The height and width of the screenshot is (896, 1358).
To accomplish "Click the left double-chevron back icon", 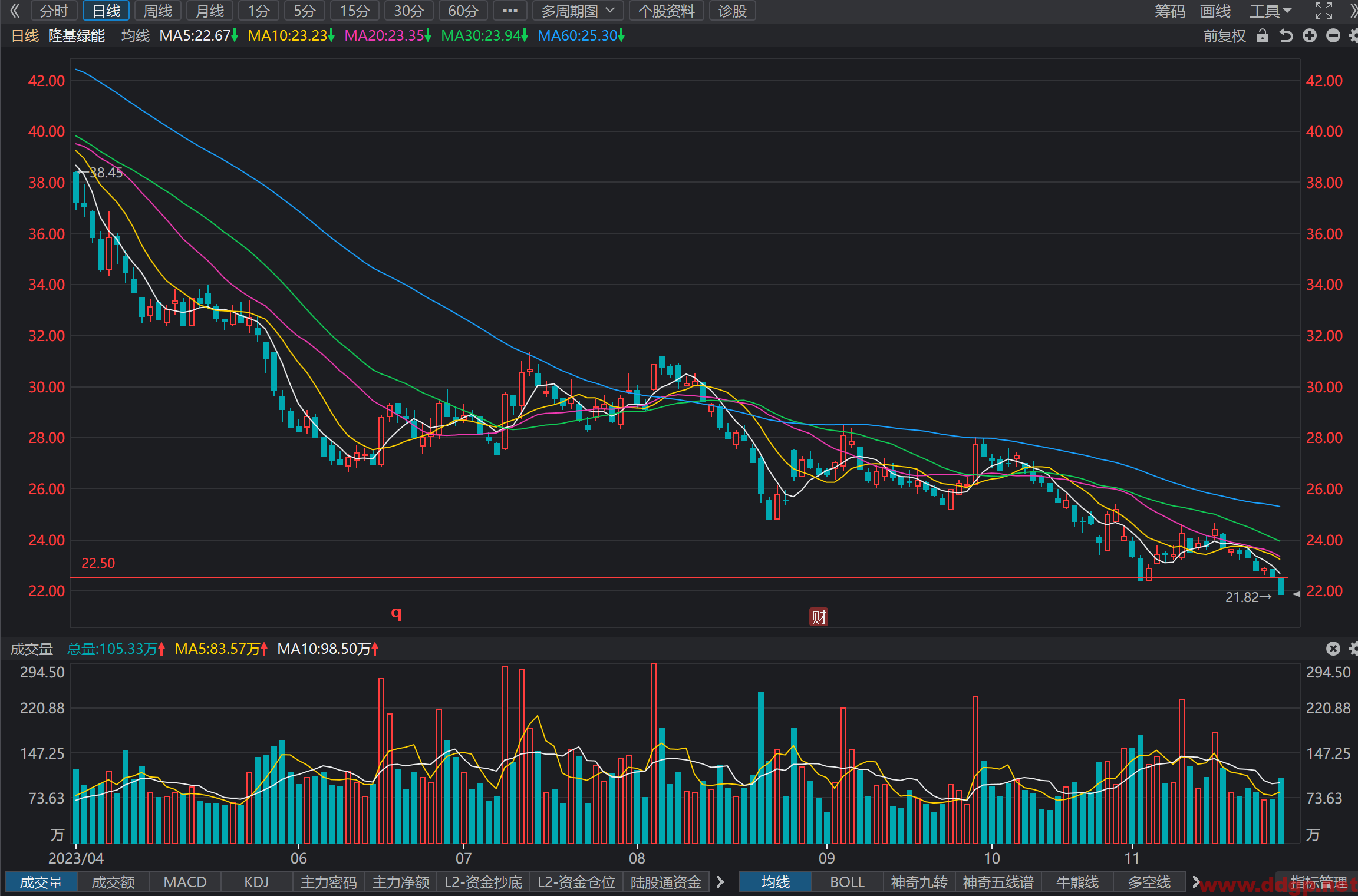I will [x=14, y=11].
